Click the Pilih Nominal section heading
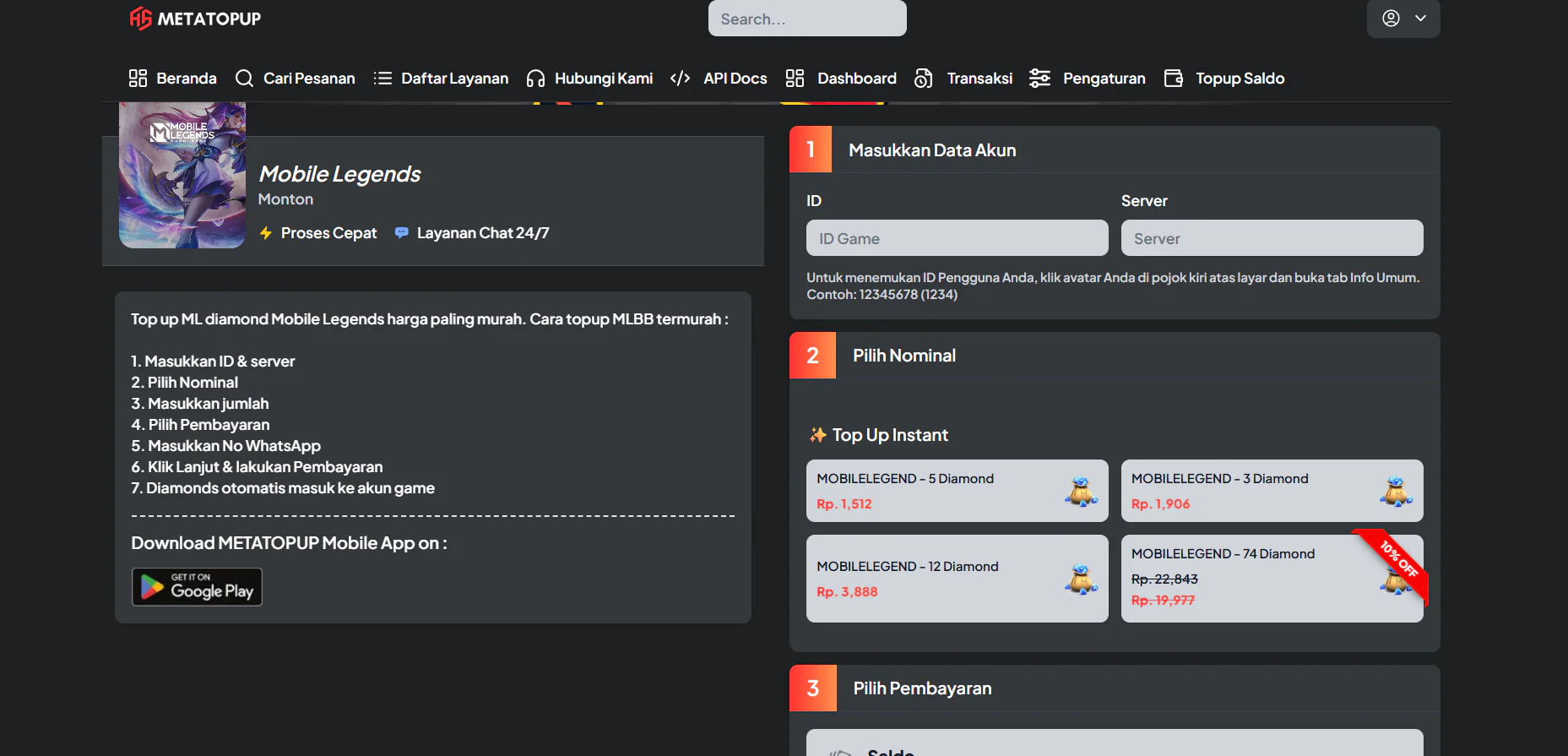The height and width of the screenshot is (756, 1568). (x=904, y=356)
